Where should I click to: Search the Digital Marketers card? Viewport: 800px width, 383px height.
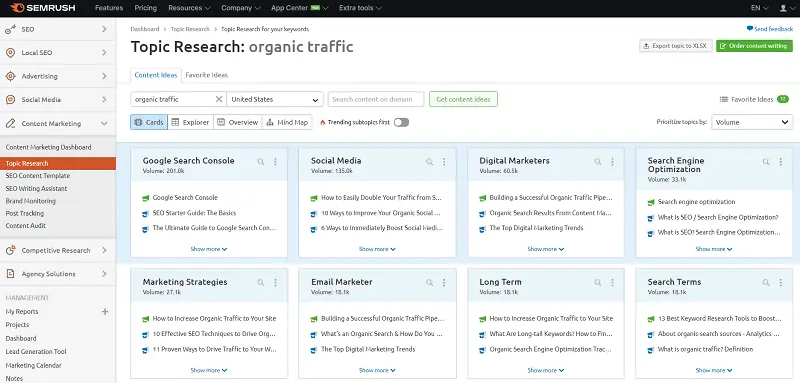tap(597, 162)
